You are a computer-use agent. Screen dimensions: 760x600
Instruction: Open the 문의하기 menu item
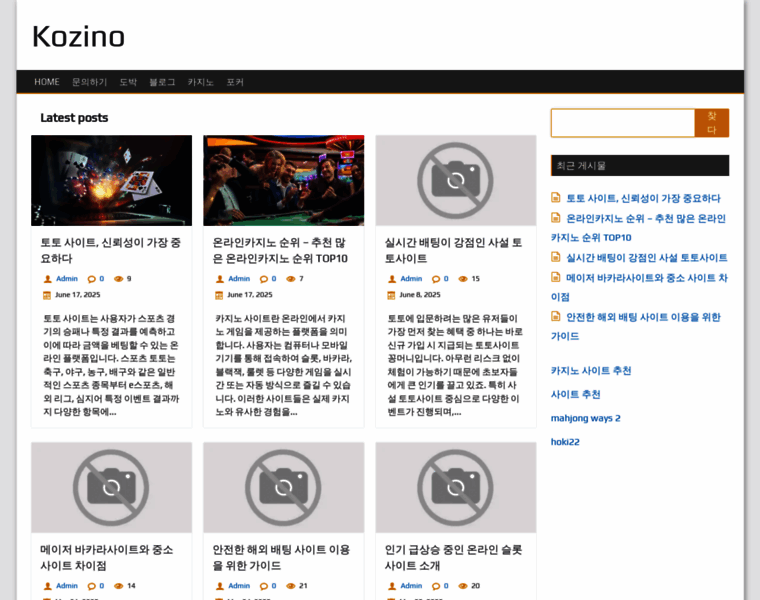point(90,82)
